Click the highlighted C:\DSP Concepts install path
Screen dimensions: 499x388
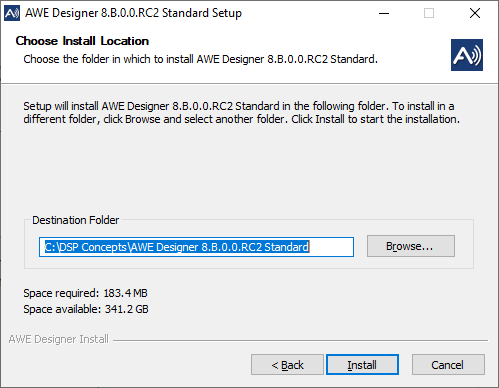177,247
